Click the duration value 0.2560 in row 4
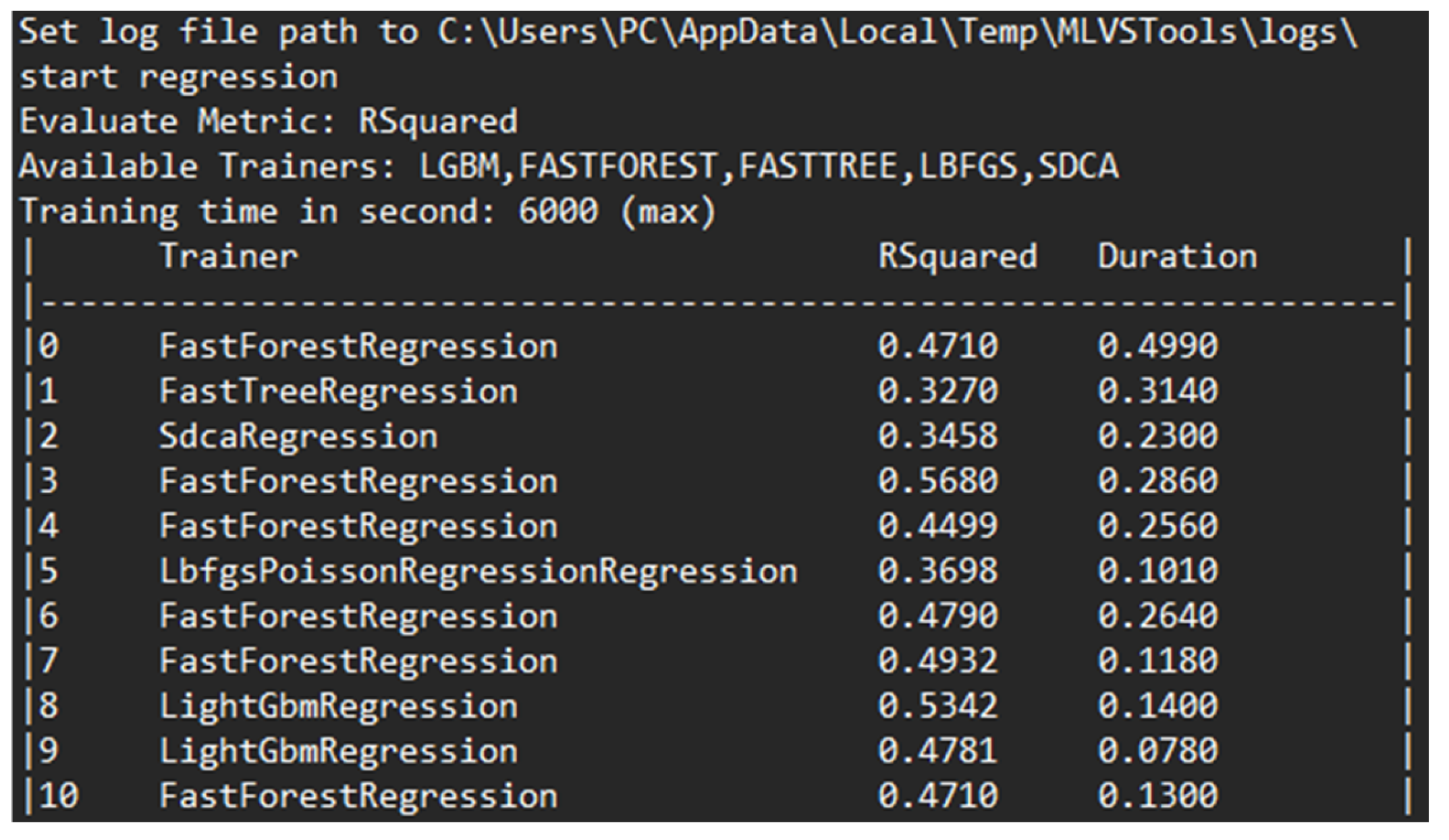The width and height of the screenshot is (1449, 840). pos(1157,526)
